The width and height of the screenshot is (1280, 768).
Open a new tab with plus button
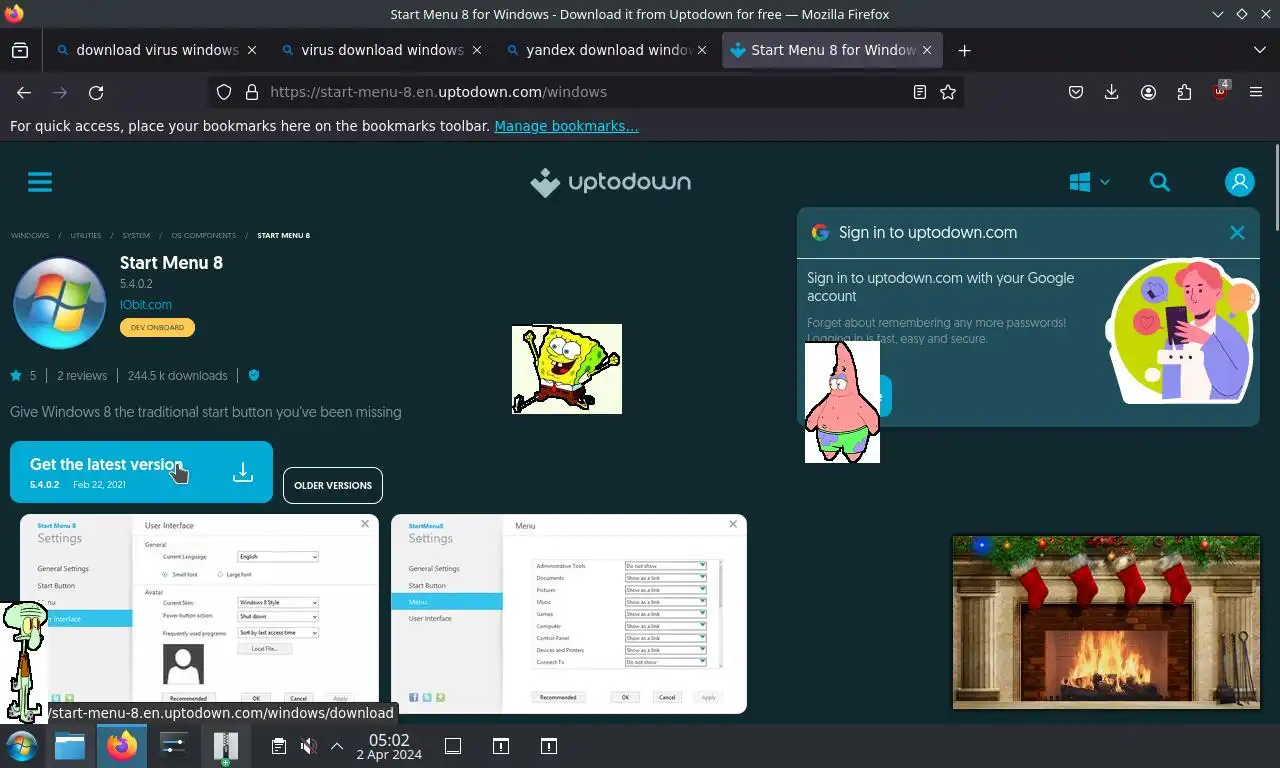(964, 50)
